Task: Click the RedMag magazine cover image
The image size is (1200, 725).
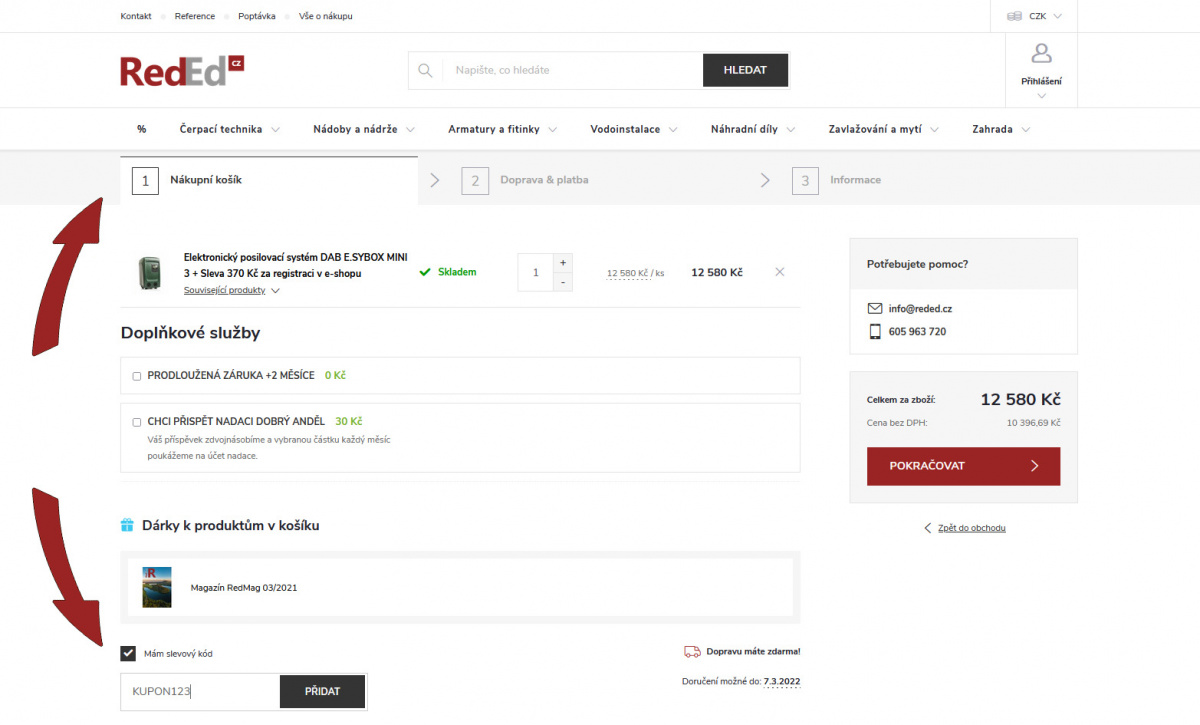Action: (157, 587)
